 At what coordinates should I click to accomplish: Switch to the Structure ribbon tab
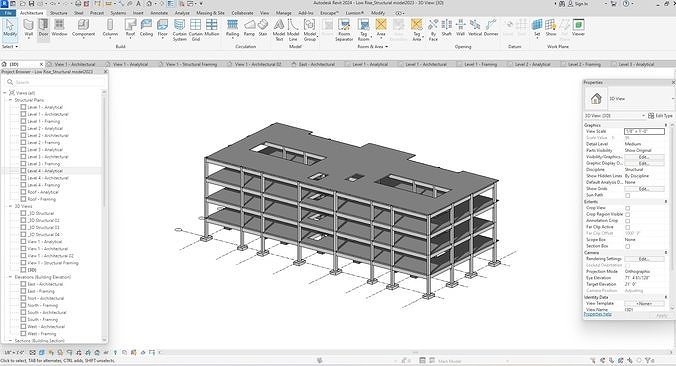pos(59,13)
